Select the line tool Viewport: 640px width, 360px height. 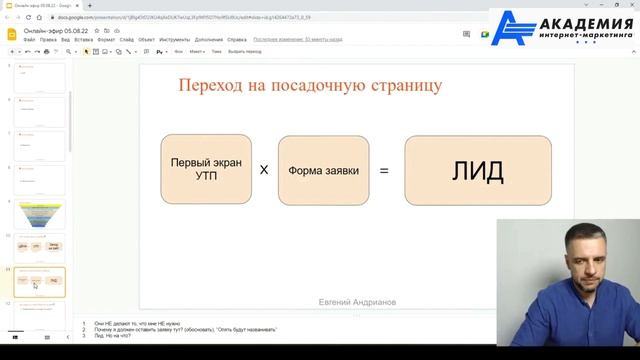pyautogui.click(x=129, y=52)
